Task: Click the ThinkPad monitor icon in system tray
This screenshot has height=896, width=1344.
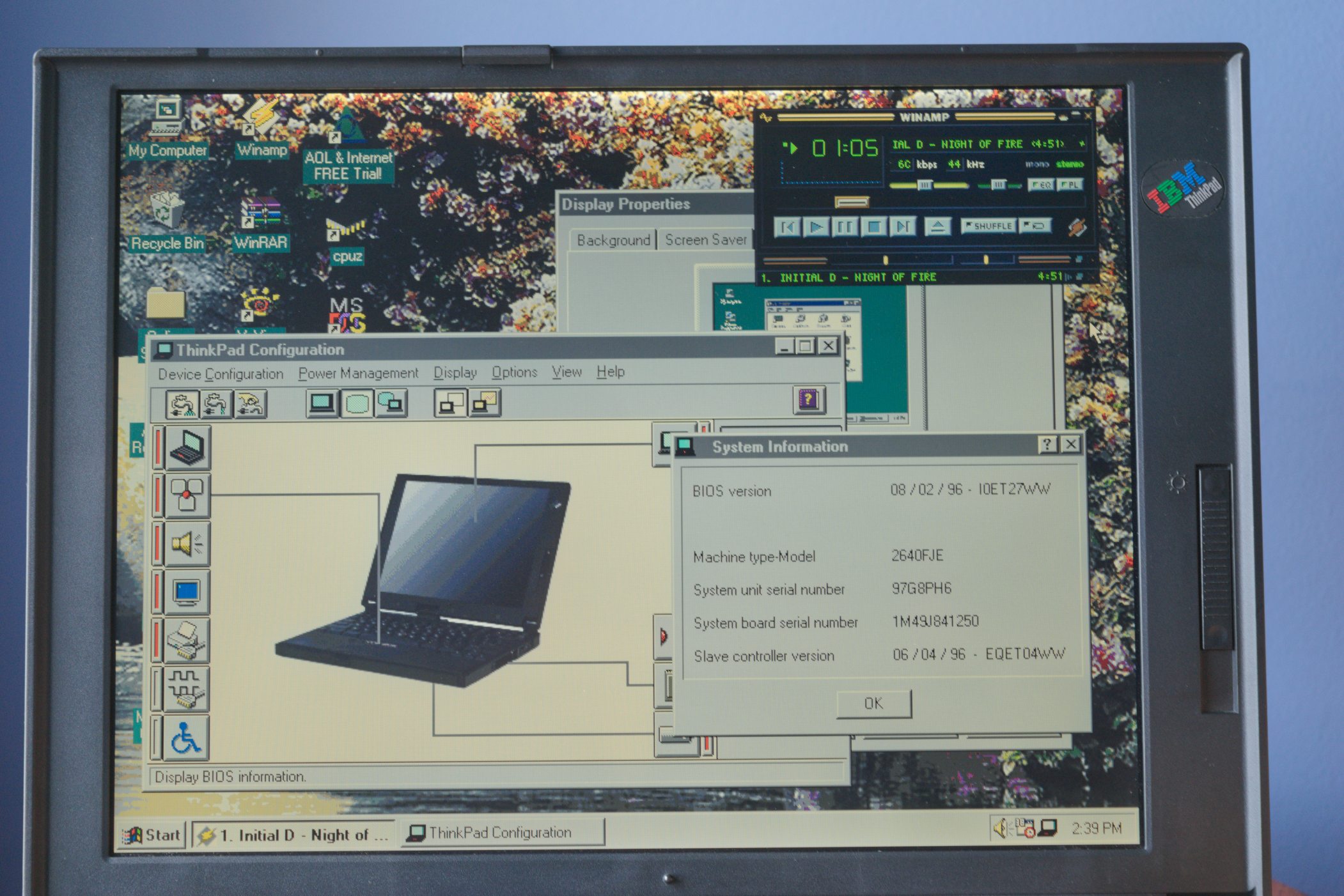Action: [1048, 828]
